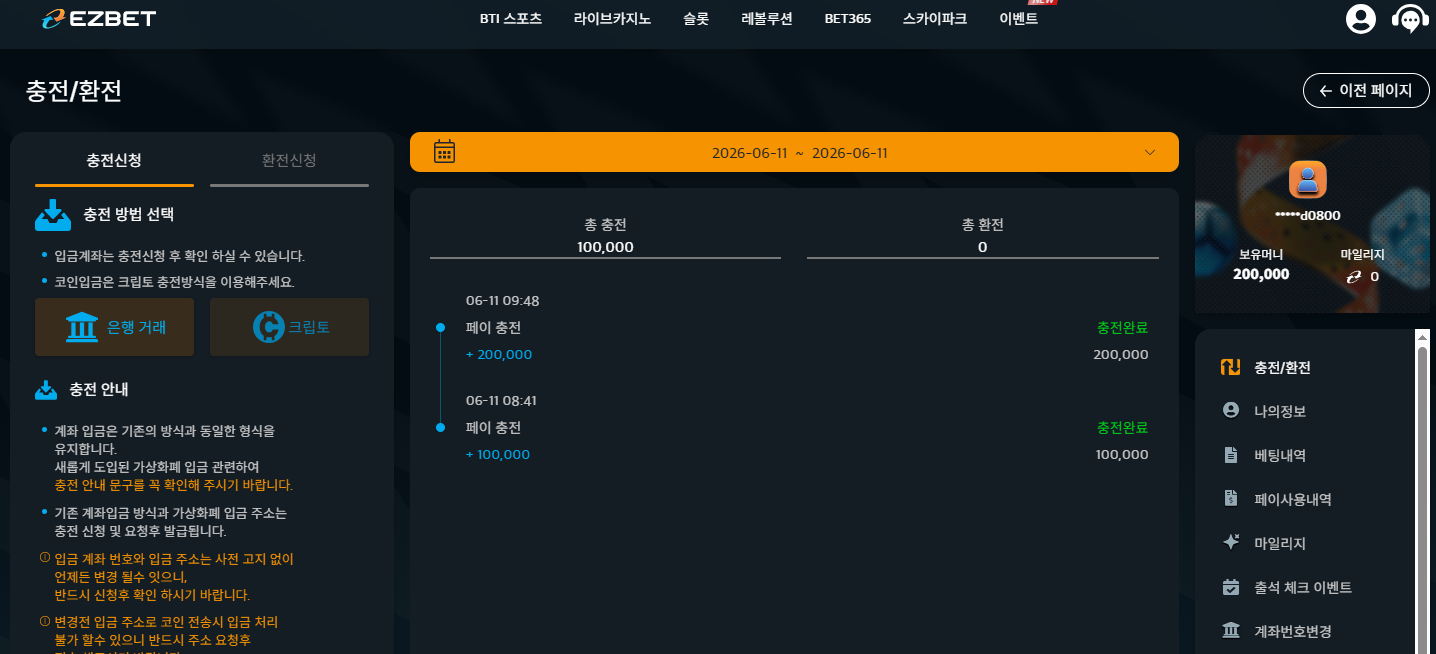1436x654 pixels.
Task: Click the mileage logo icon beside 0
Action: 1354,276
